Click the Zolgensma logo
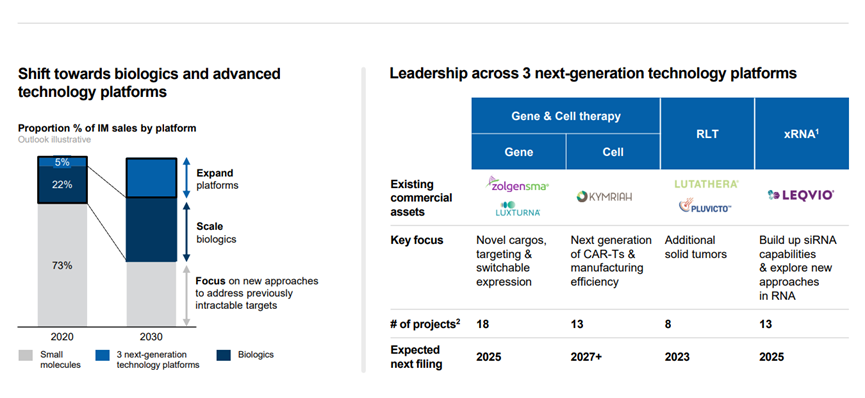The height and width of the screenshot is (398, 865). point(516,184)
